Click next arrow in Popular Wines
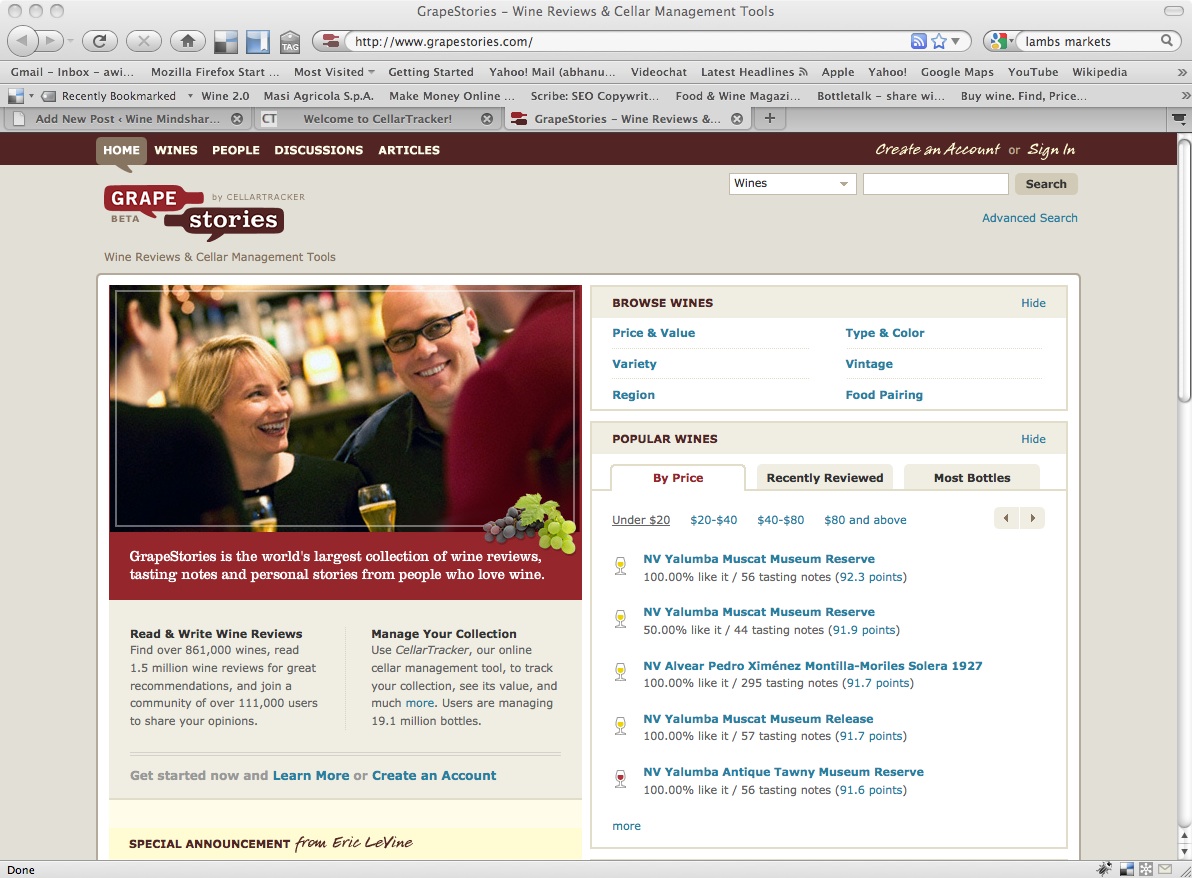 point(1032,518)
